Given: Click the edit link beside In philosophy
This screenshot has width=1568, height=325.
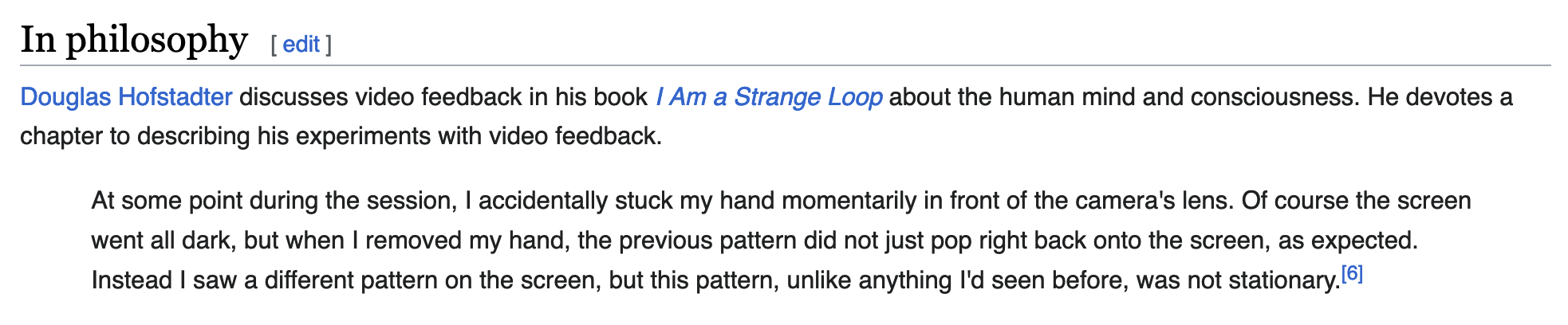Looking at the screenshot, I should point(301,45).
